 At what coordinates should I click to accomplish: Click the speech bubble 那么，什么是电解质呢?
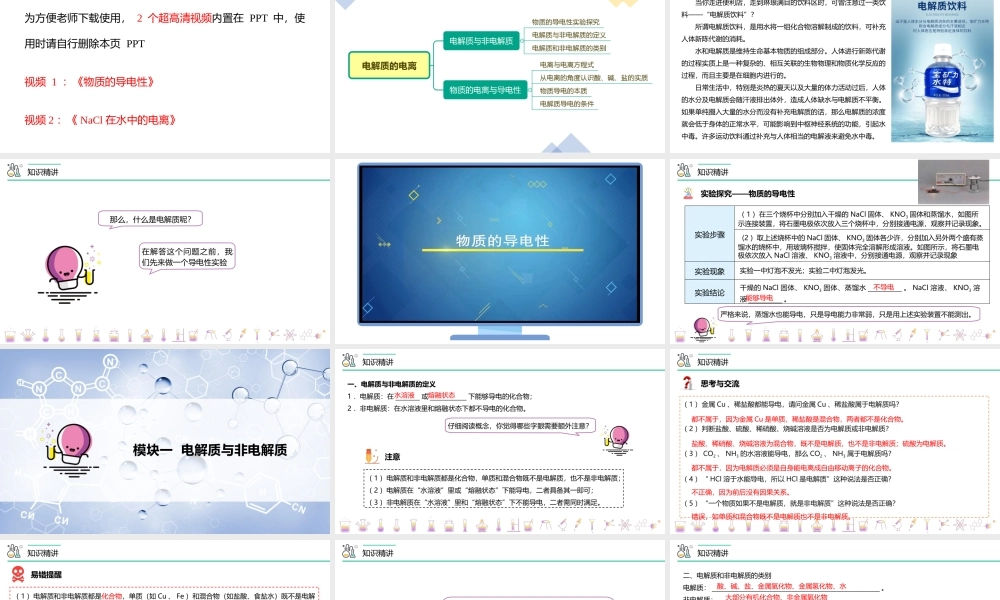click(x=151, y=219)
